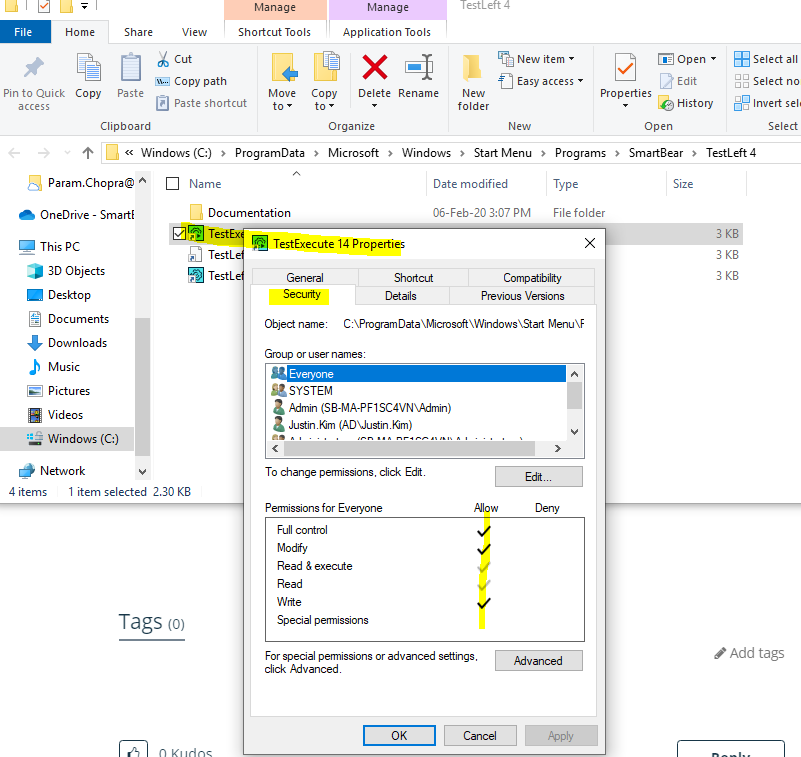Create a New folder via ribbon icon
801x757 pixels.
[472, 68]
